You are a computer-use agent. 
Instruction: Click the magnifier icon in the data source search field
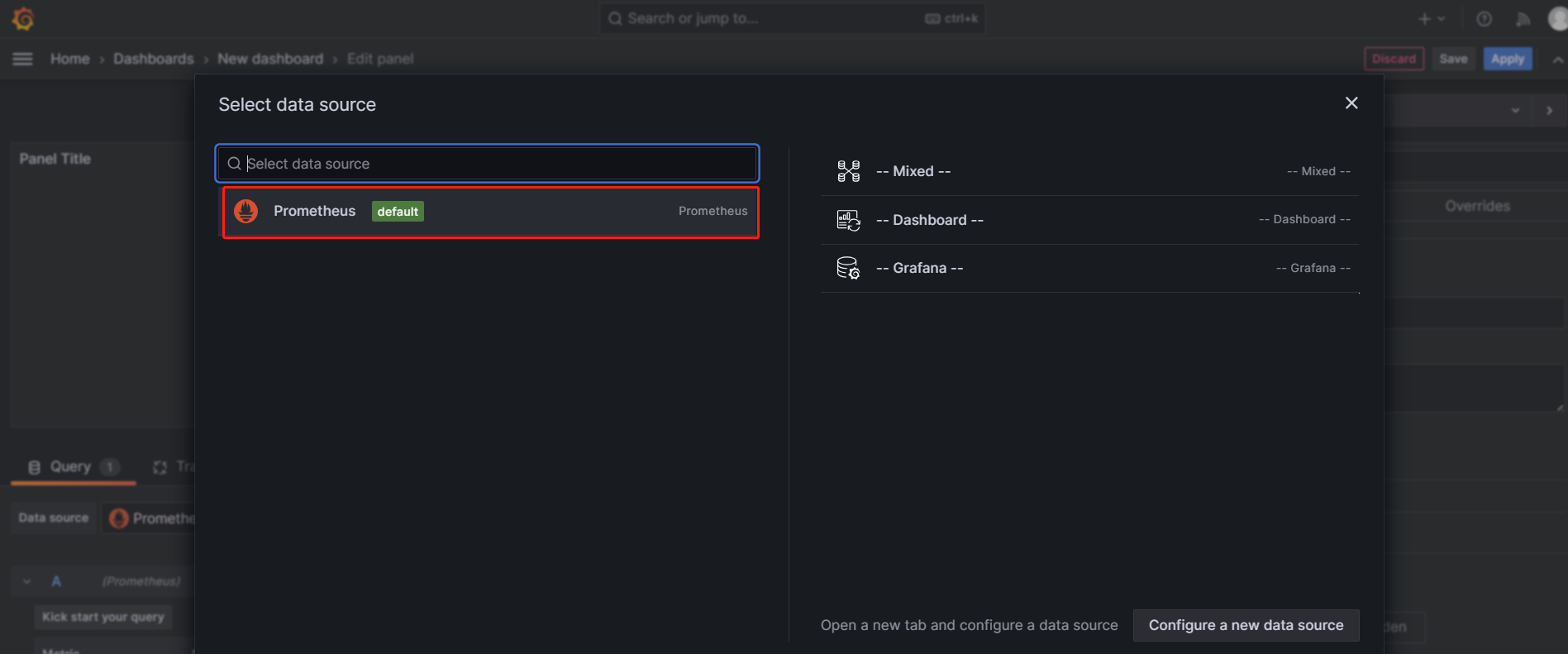click(x=235, y=164)
